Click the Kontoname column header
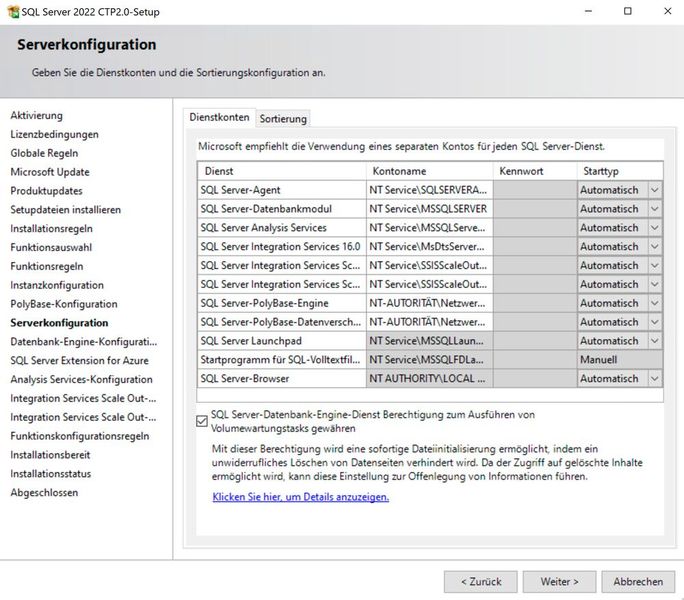684x600 pixels. click(430, 171)
